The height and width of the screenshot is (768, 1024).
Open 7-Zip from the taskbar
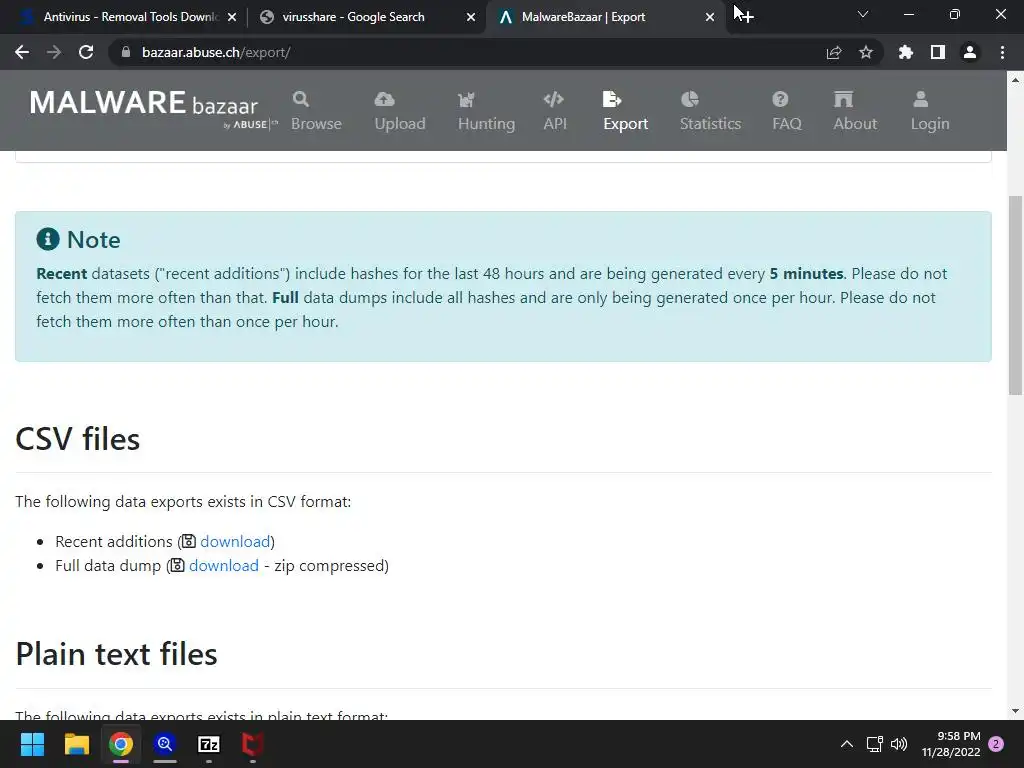209,744
